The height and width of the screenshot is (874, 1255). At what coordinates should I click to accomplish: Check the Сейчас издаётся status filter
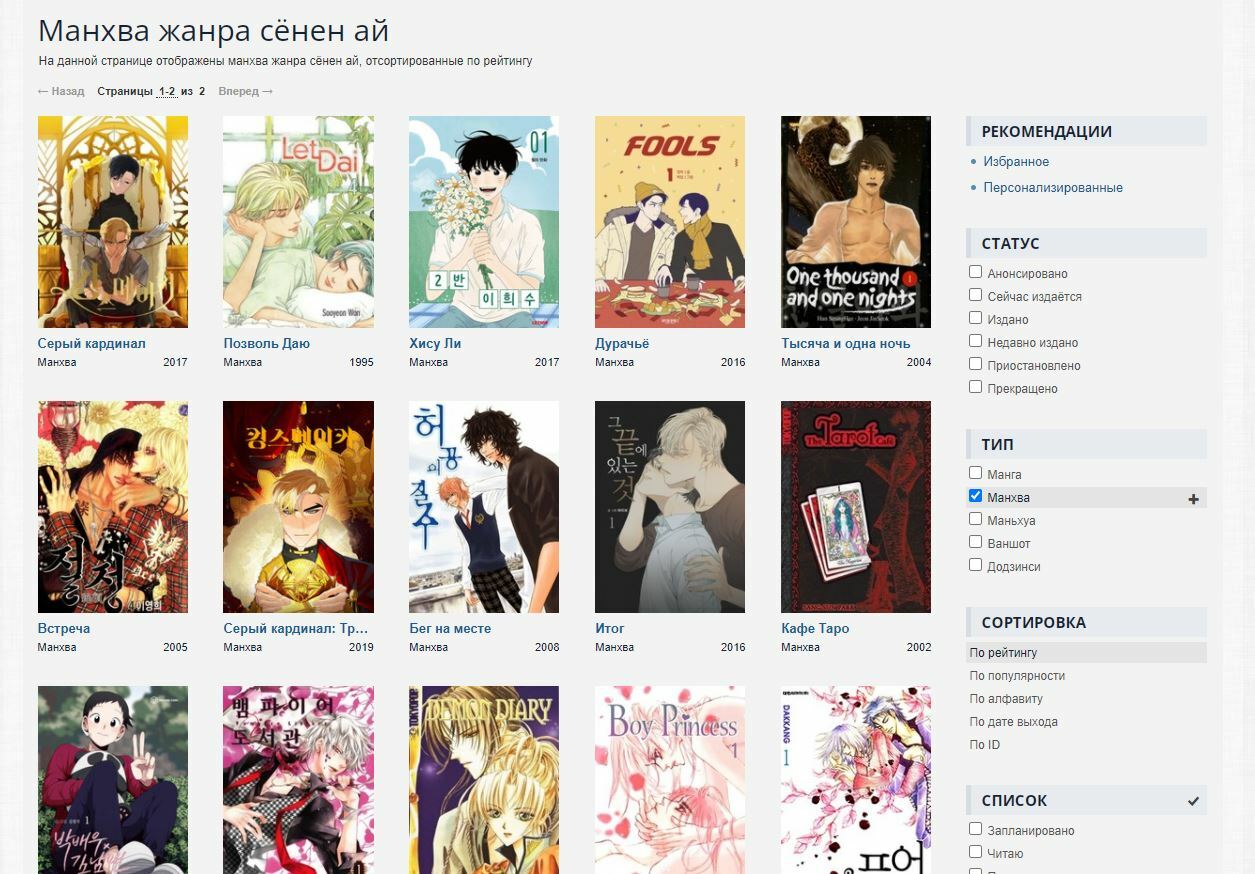point(975,295)
